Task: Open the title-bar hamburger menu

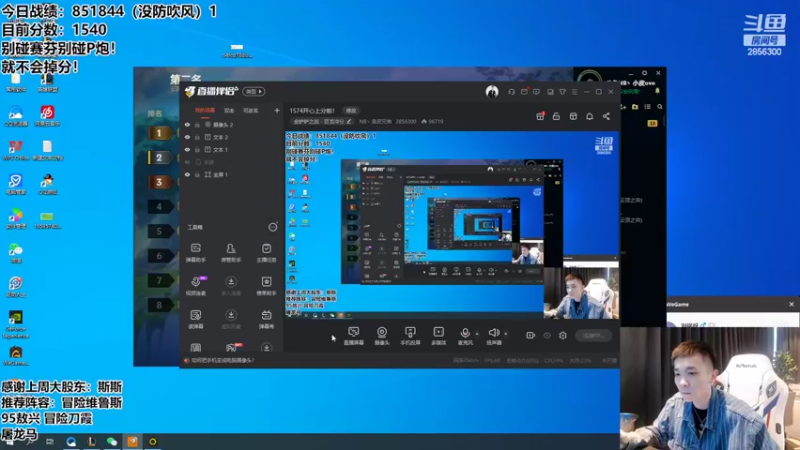Action: (x=574, y=92)
